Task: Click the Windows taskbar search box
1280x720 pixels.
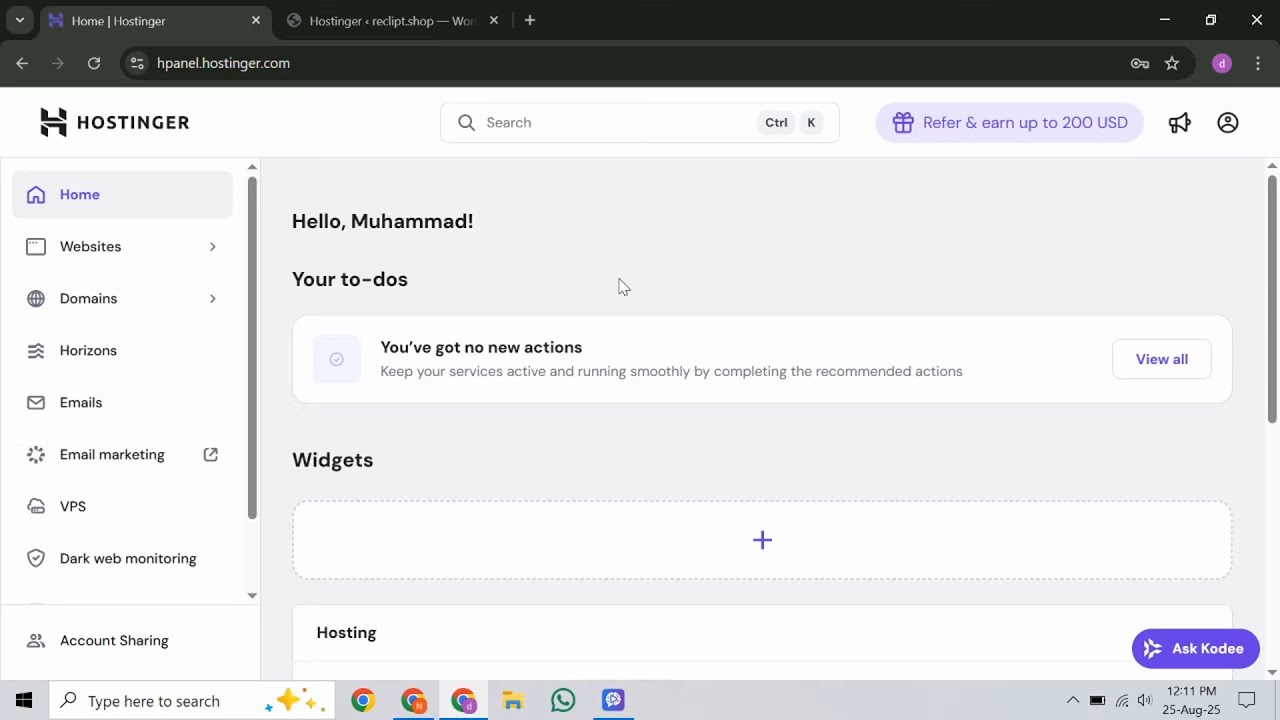Action: (190, 700)
